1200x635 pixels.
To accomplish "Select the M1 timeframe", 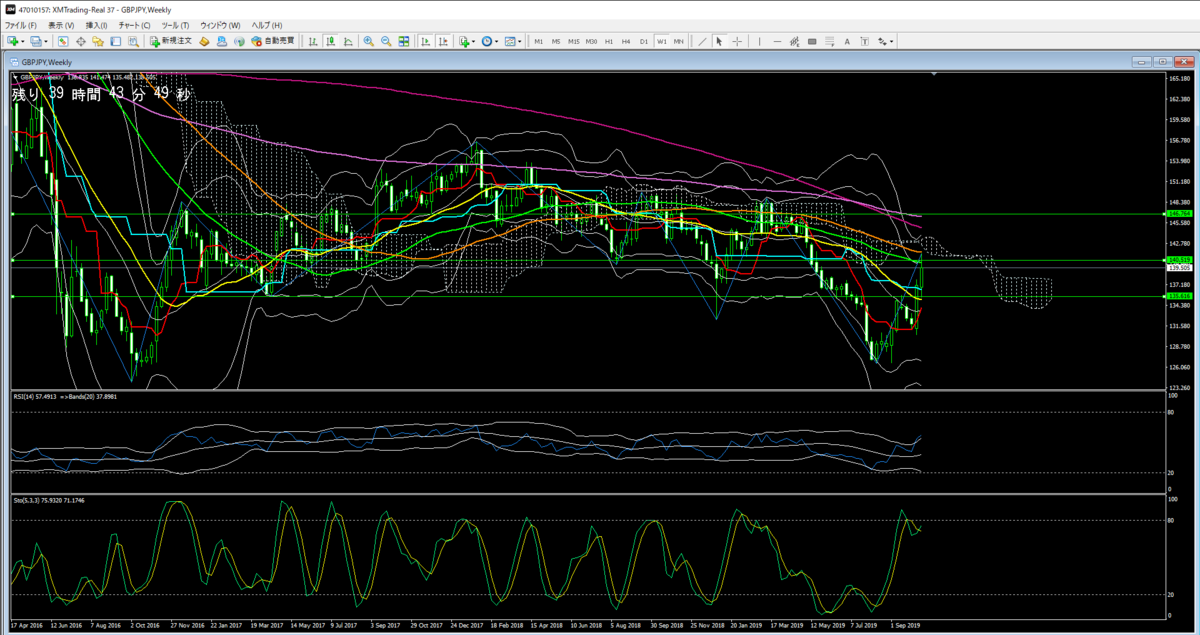I will [539, 41].
